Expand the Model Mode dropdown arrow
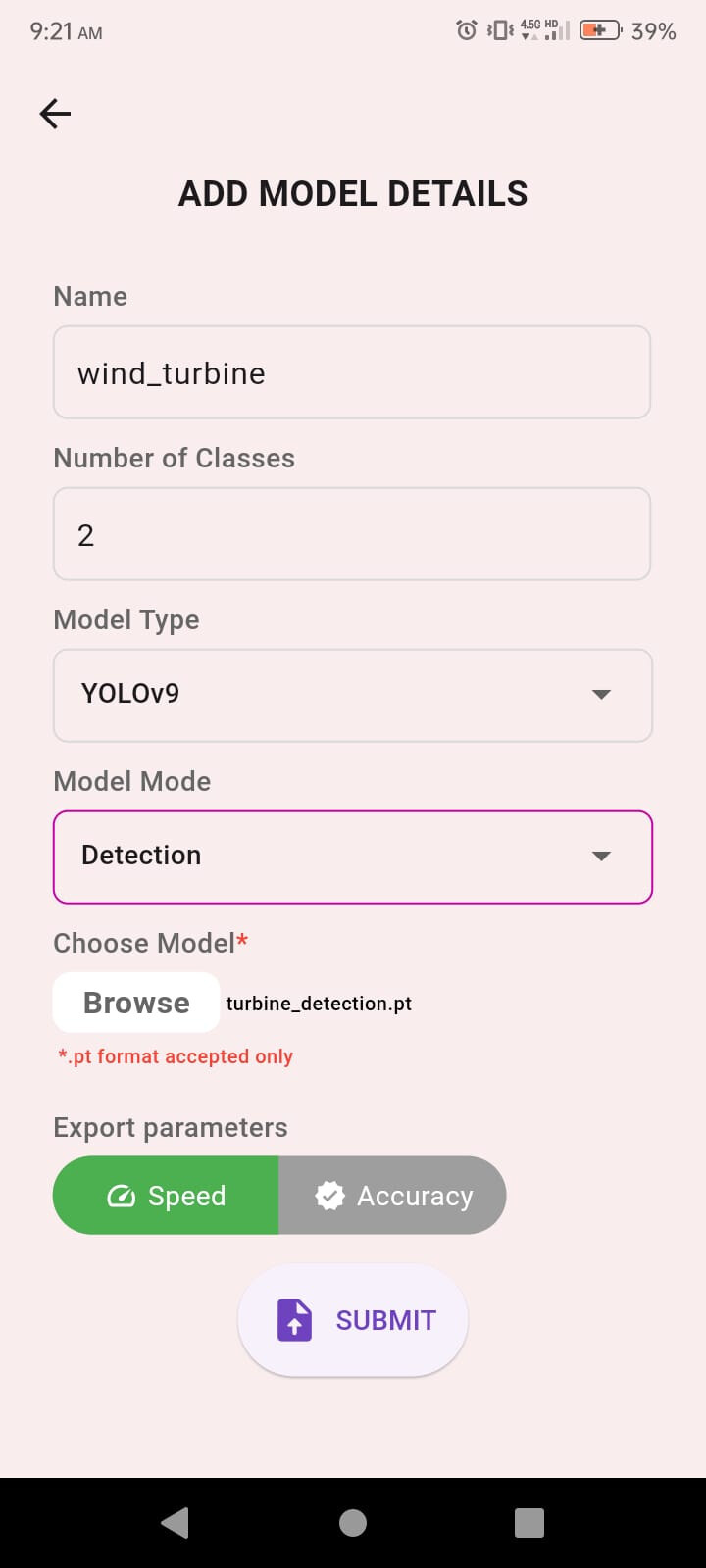This screenshot has width=706, height=1568. coord(602,856)
